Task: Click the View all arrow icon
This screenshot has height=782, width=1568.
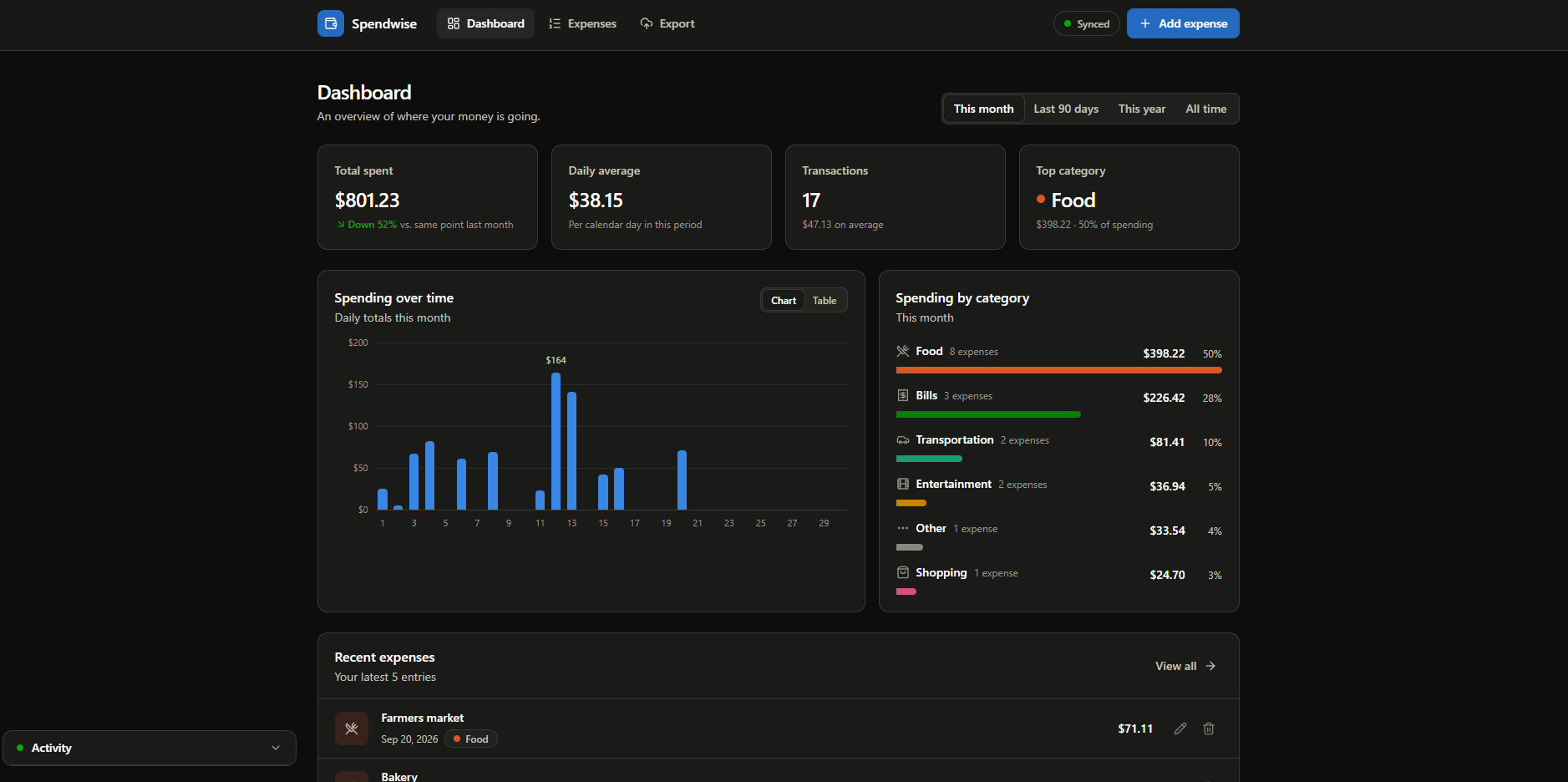Action: (x=1210, y=666)
